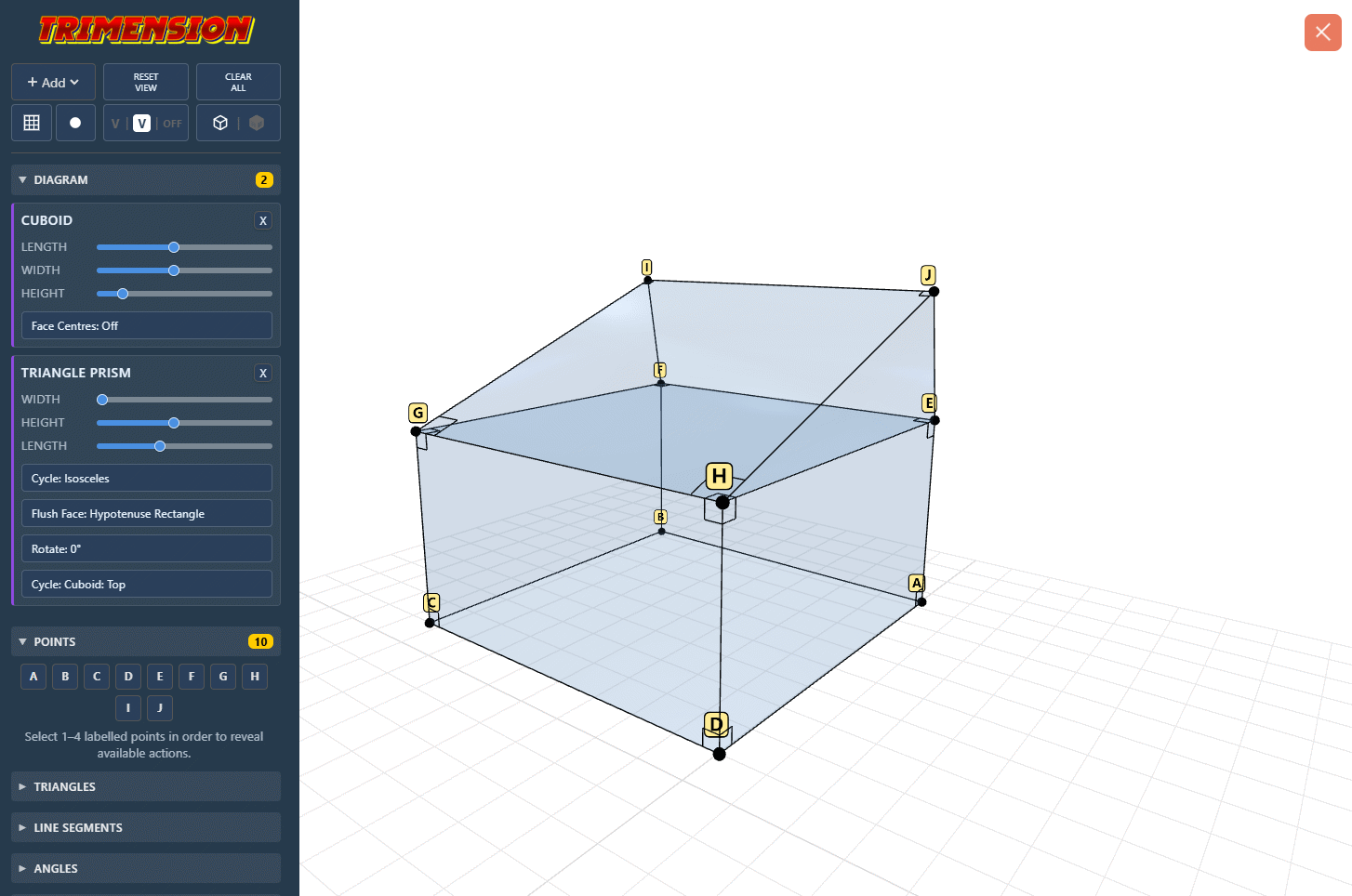
Task: Expand the Line Segments section
Action: coord(146,827)
